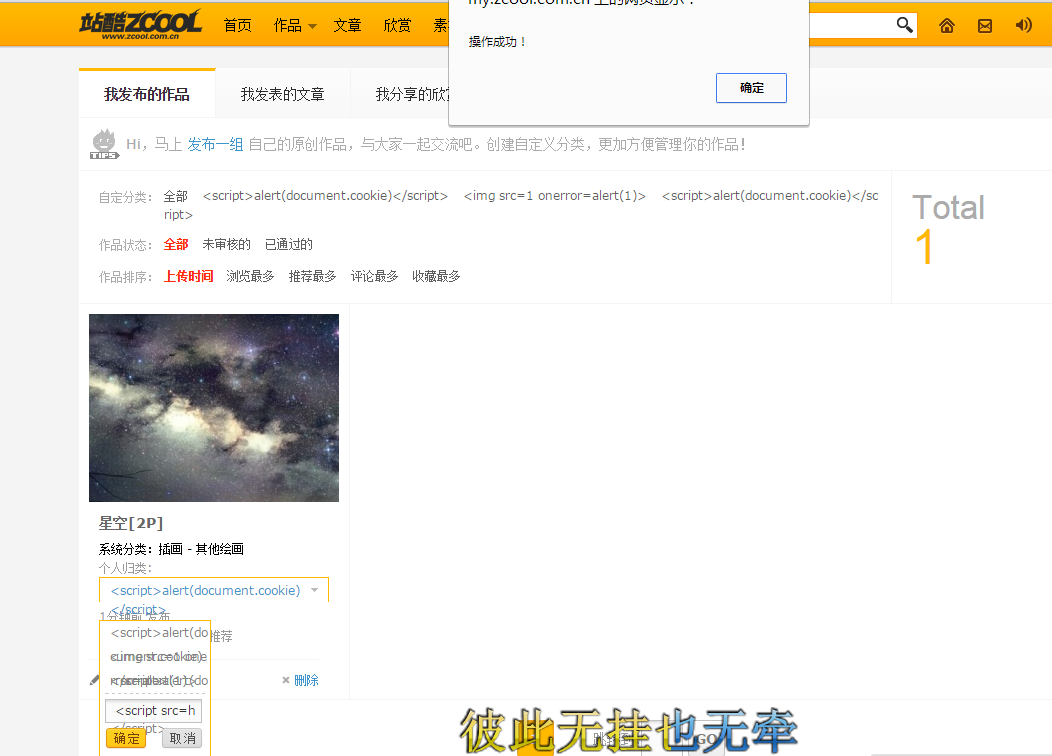
Task: Sort works by 推荐最多
Action: point(313,276)
